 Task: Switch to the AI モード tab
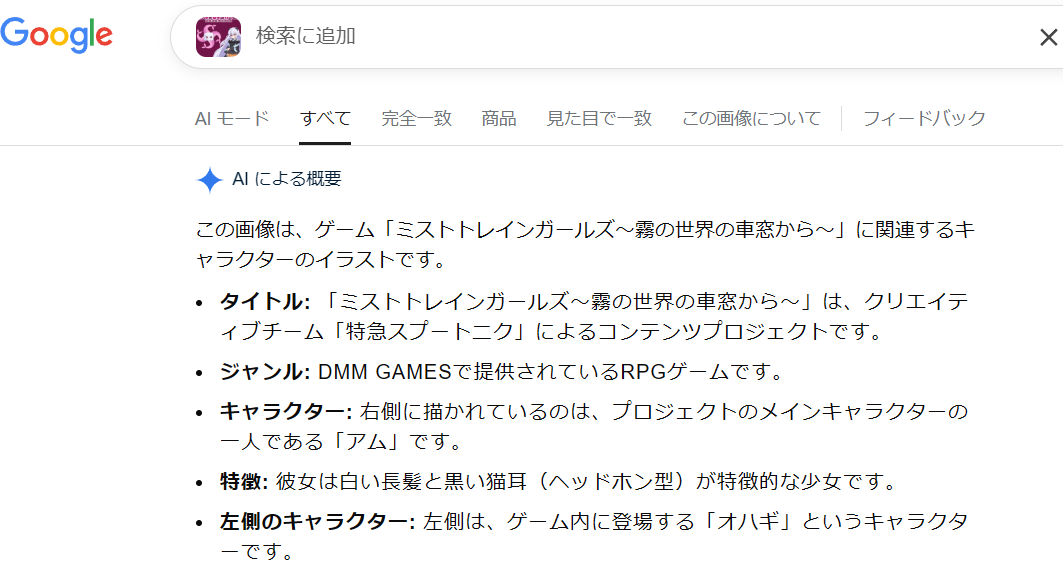click(x=232, y=118)
